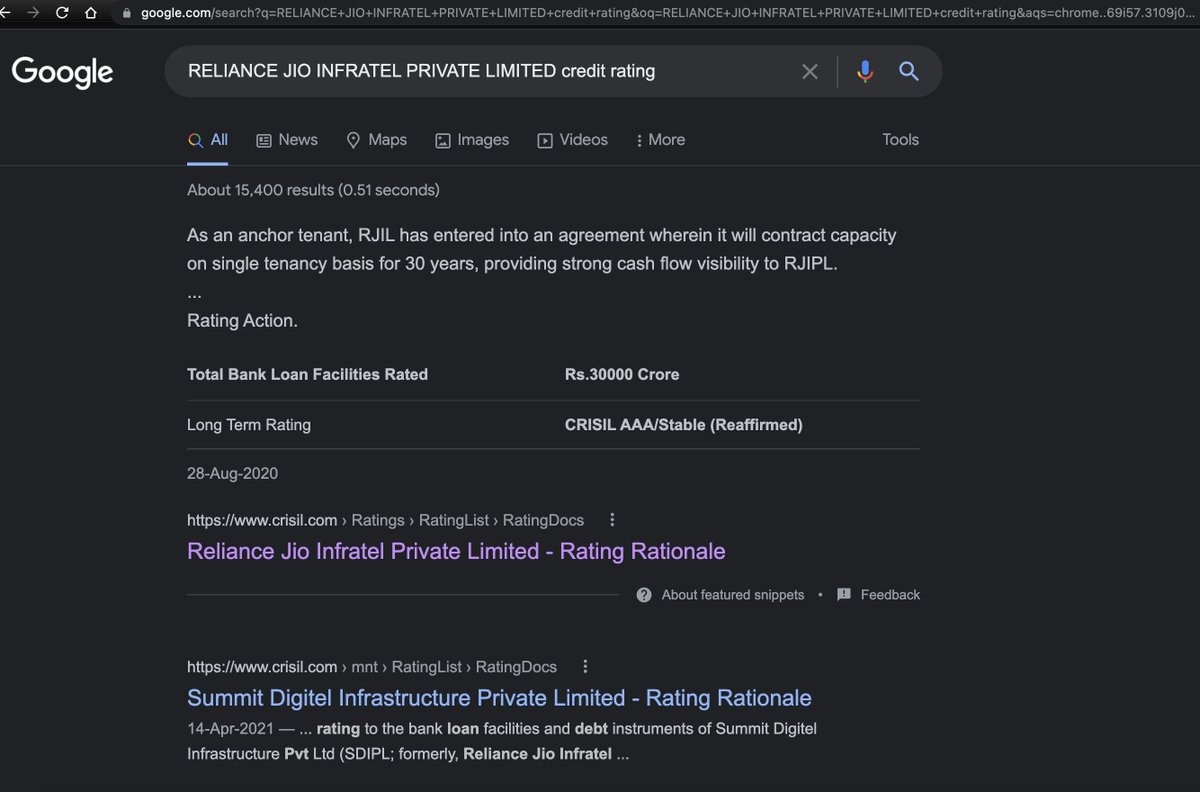The image size is (1200, 792).
Task: Click crisil.com mnt RatingList breadcrumb URL
Action: [372, 666]
